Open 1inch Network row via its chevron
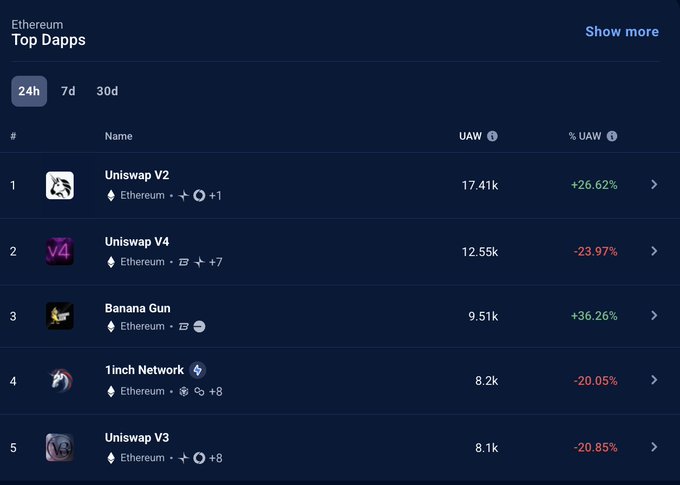The height and width of the screenshot is (485, 680). 654,380
